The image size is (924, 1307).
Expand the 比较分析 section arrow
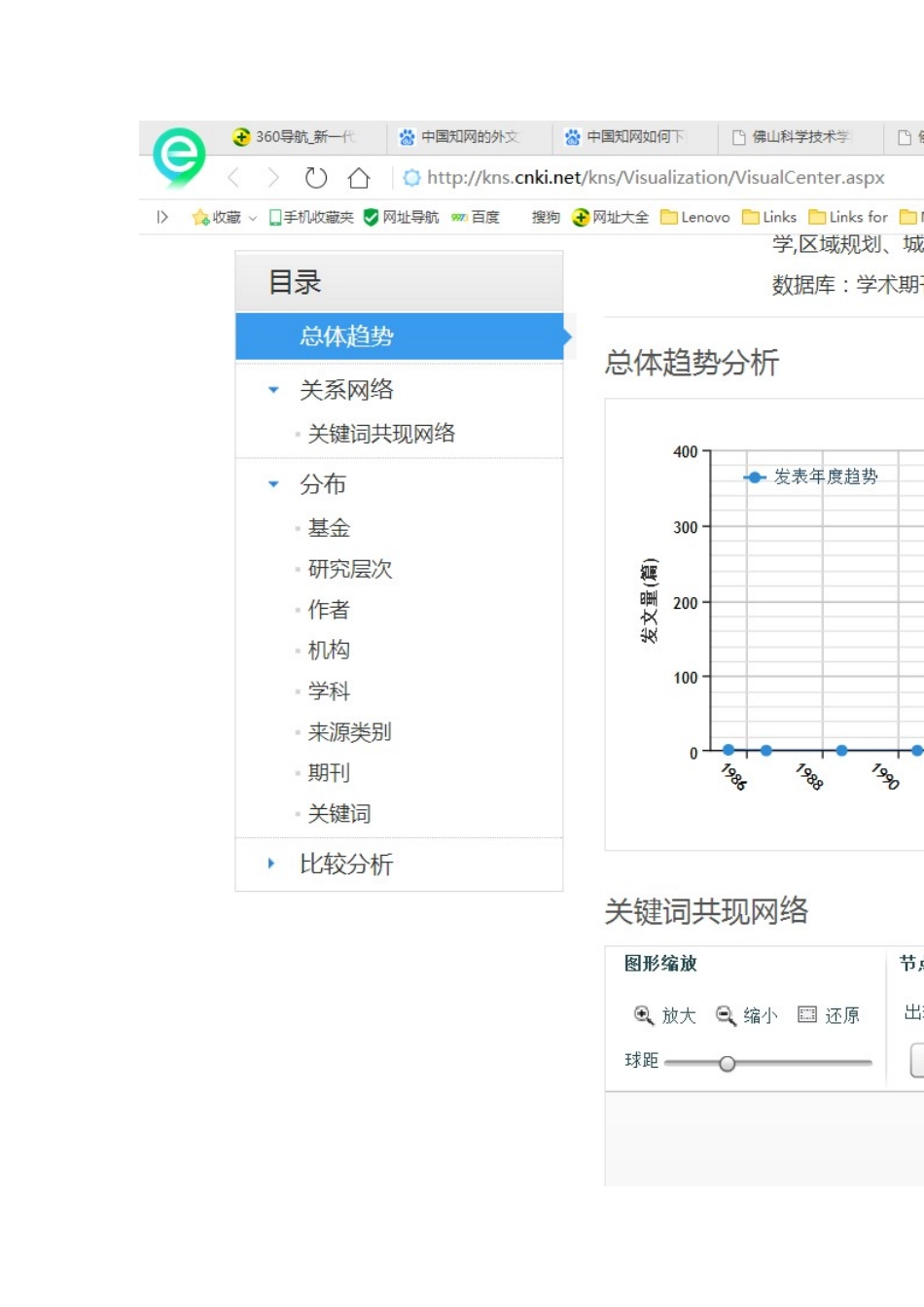coord(271,864)
